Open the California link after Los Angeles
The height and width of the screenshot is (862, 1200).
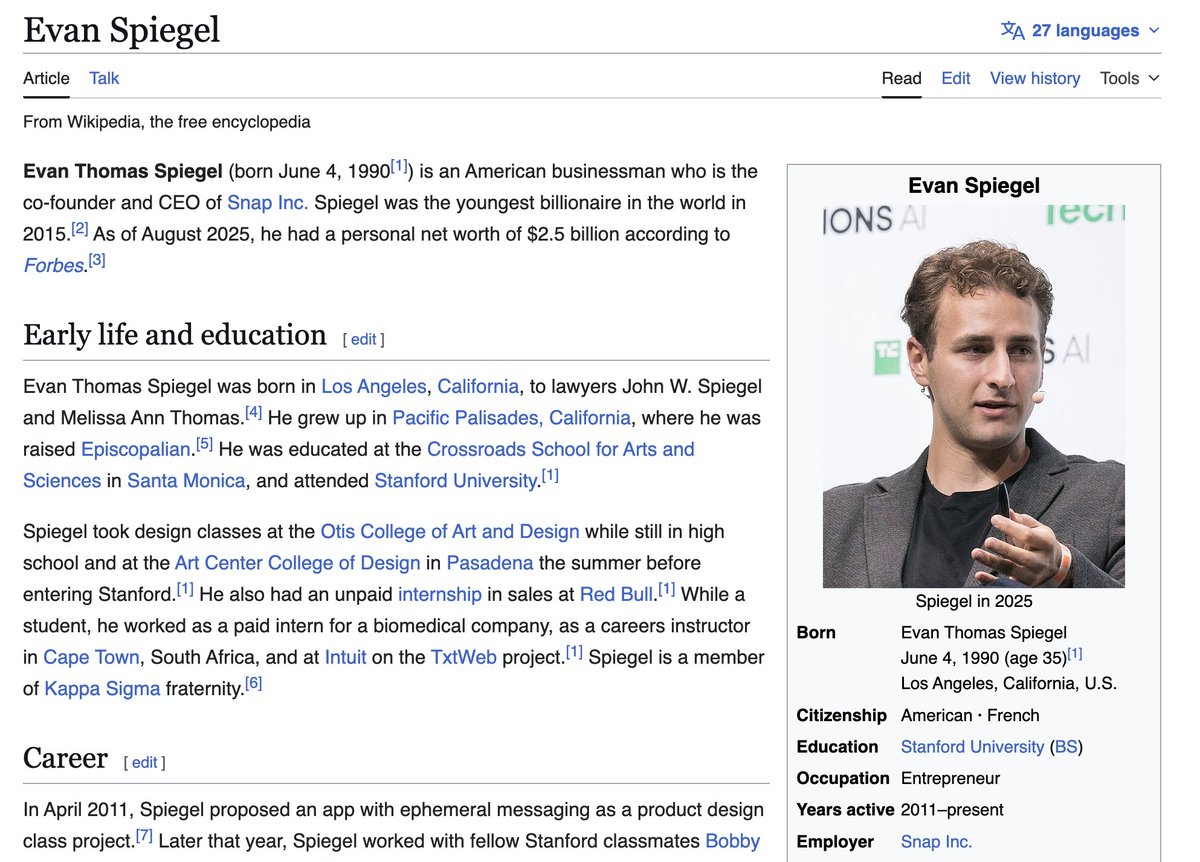[x=478, y=387]
